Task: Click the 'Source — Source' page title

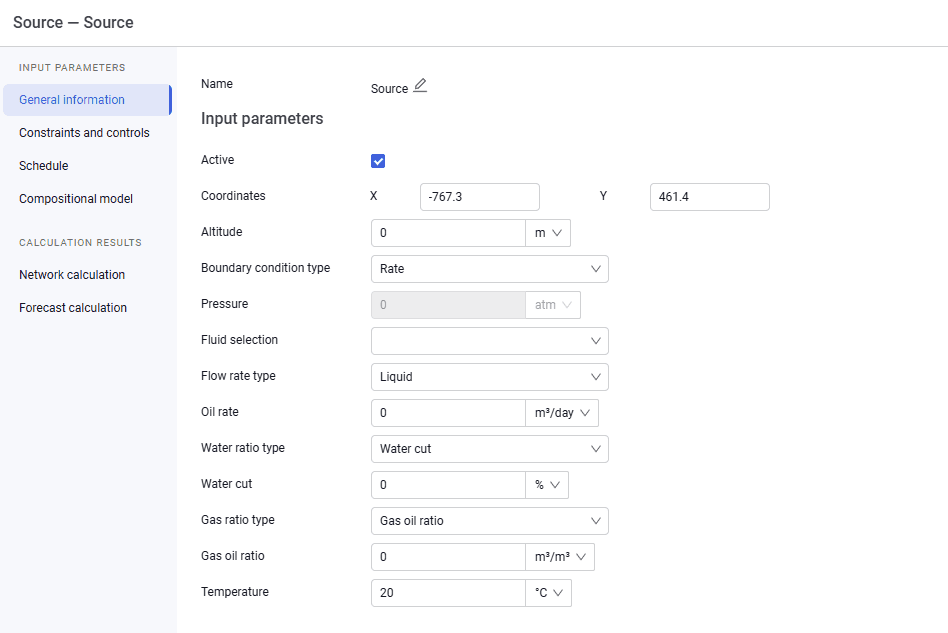Action: point(73,22)
